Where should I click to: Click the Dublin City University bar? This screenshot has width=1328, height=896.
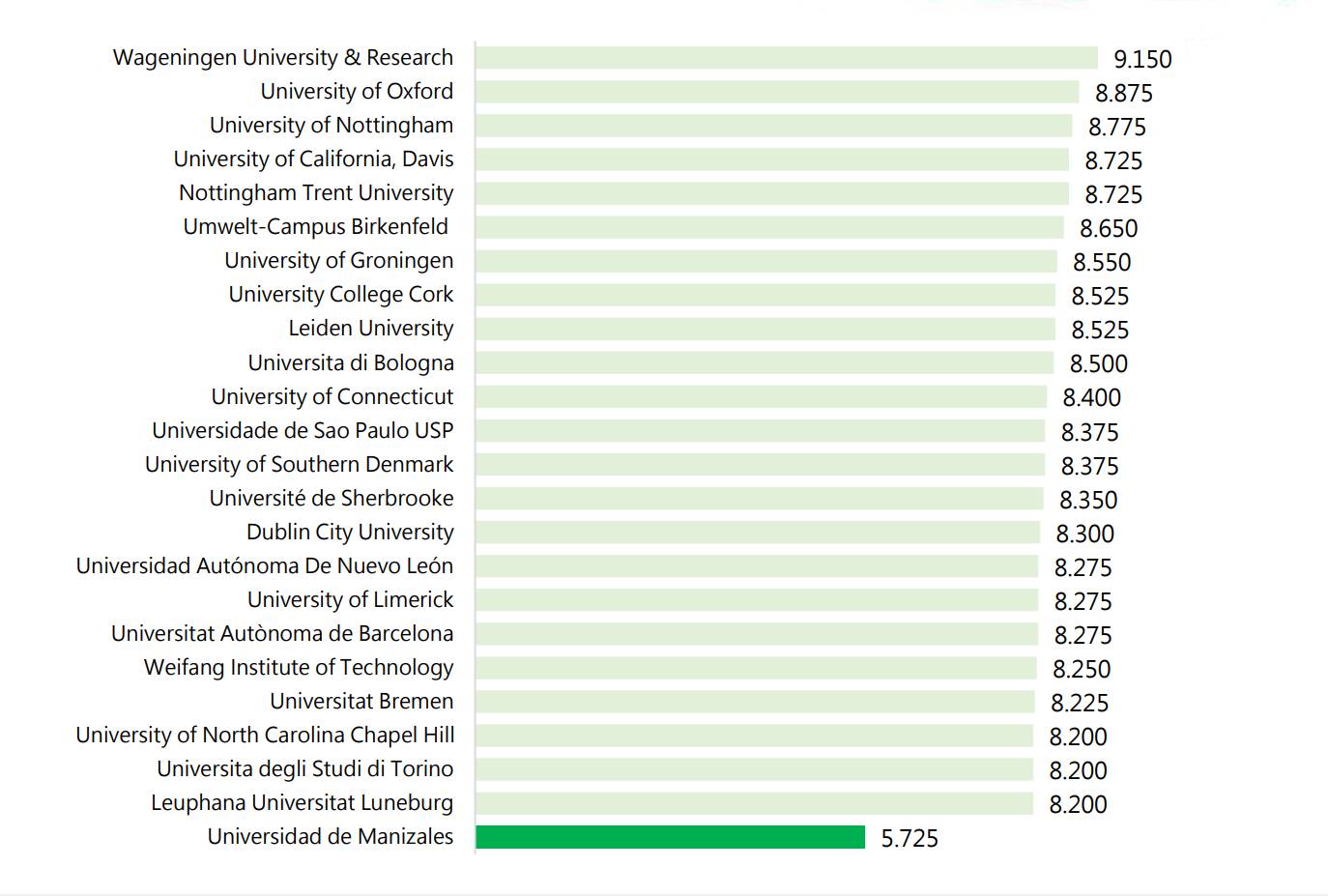(x=757, y=533)
